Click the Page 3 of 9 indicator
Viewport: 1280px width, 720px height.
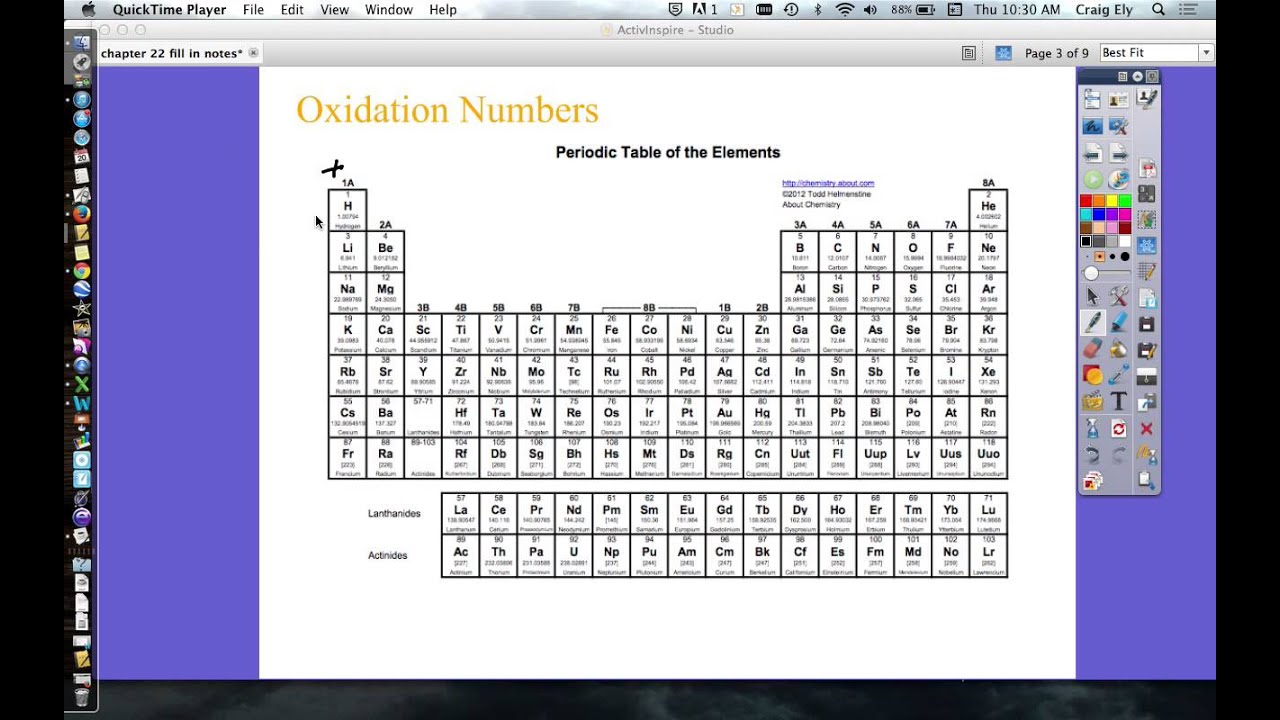(x=1057, y=53)
